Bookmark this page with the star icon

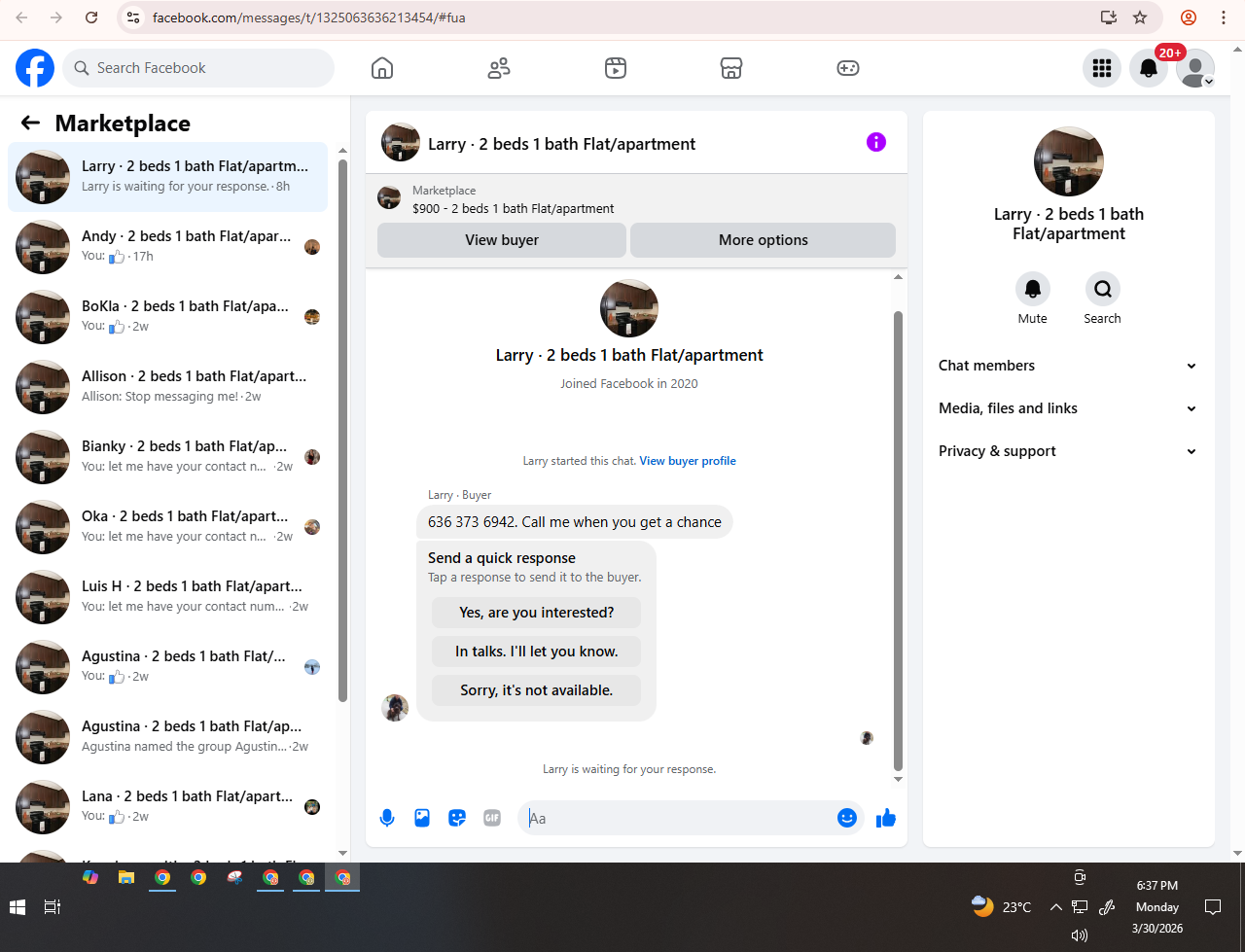click(1141, 18)
